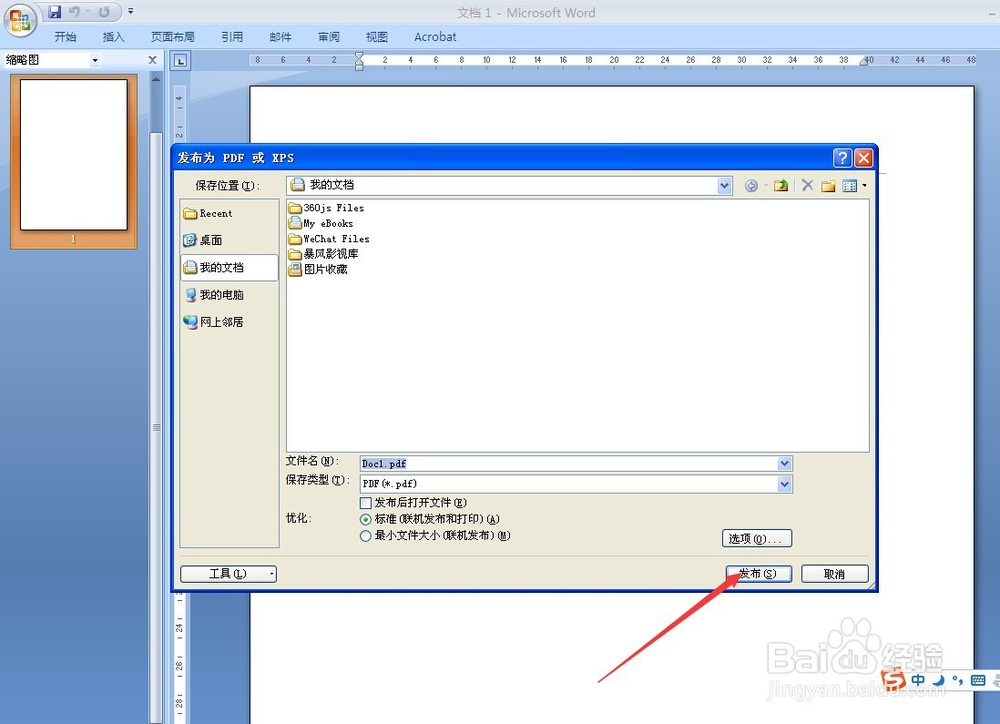Open the 审阅 ribbon tab

(328, 37)
